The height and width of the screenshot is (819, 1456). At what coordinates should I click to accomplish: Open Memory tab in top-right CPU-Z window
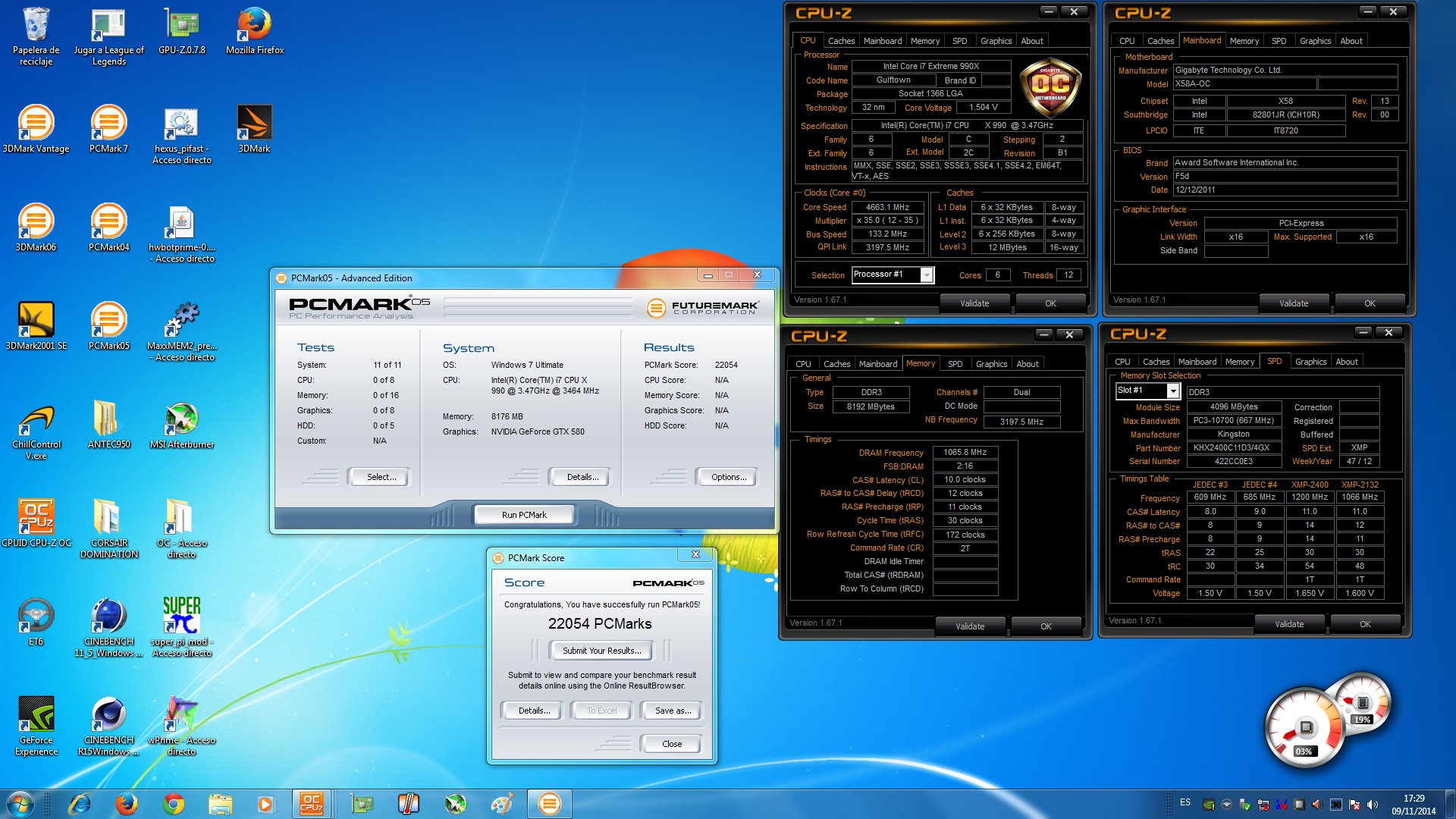1244,41
